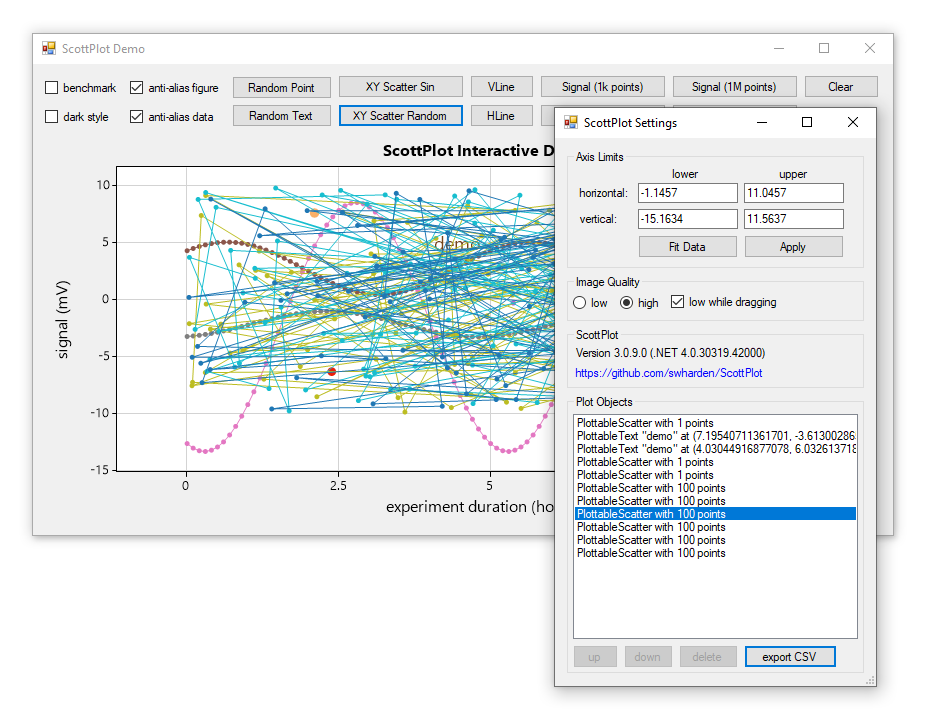This screenshot has width=926, height=723.
Task: Enable dark style
Action: tap(51, 117)
